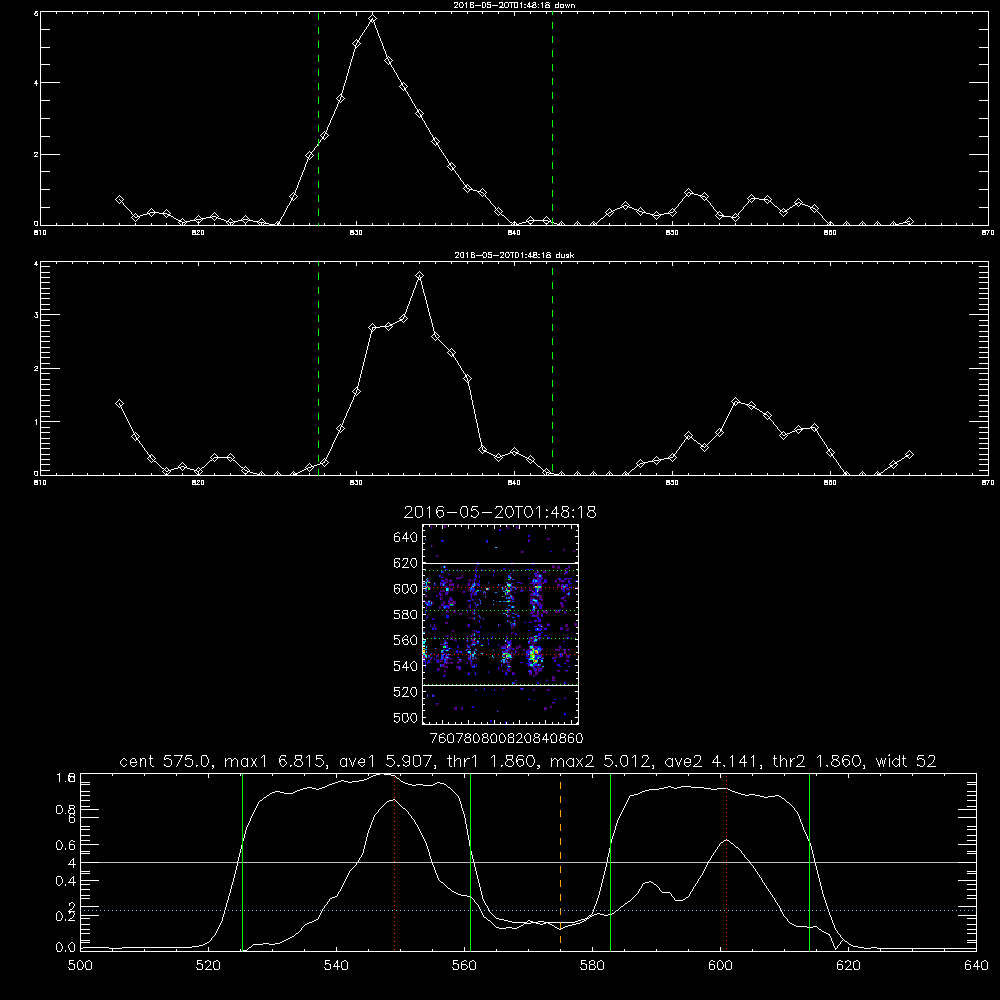Click the y-axis label '0.0' of the bottom plot
This screenshot has width=1000, height=1000.
[66, 948]
